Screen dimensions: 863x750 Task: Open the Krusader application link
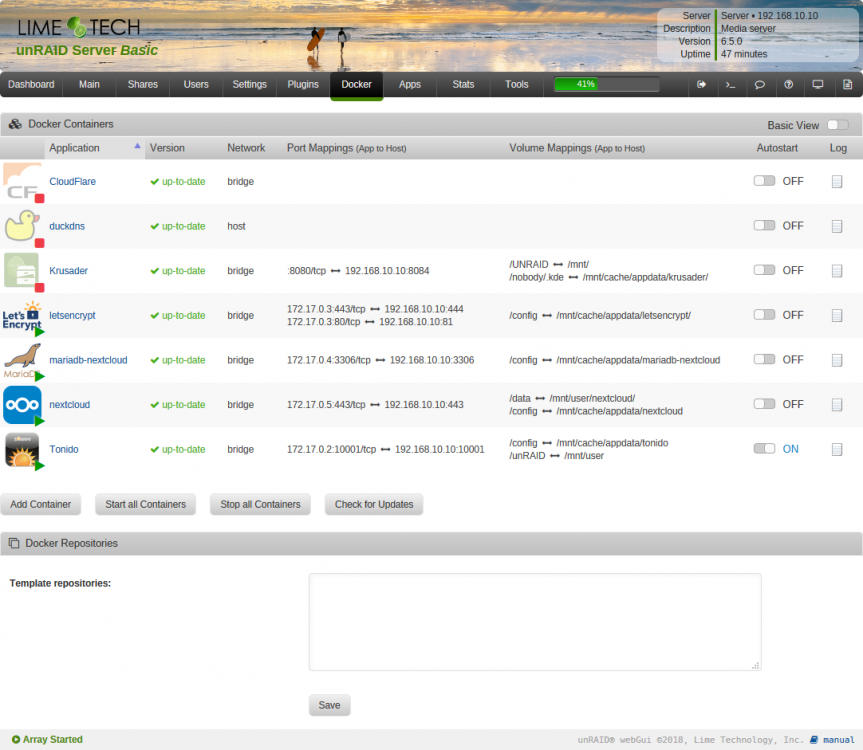tap(69, 271)
